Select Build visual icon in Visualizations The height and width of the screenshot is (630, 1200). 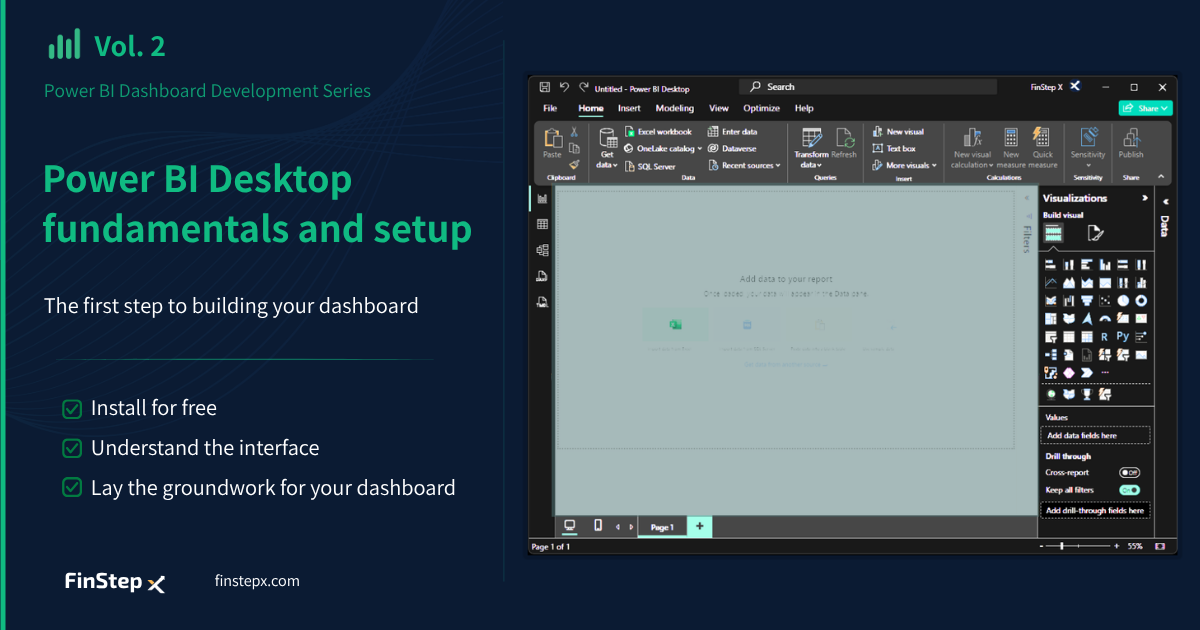[1053, 233]
